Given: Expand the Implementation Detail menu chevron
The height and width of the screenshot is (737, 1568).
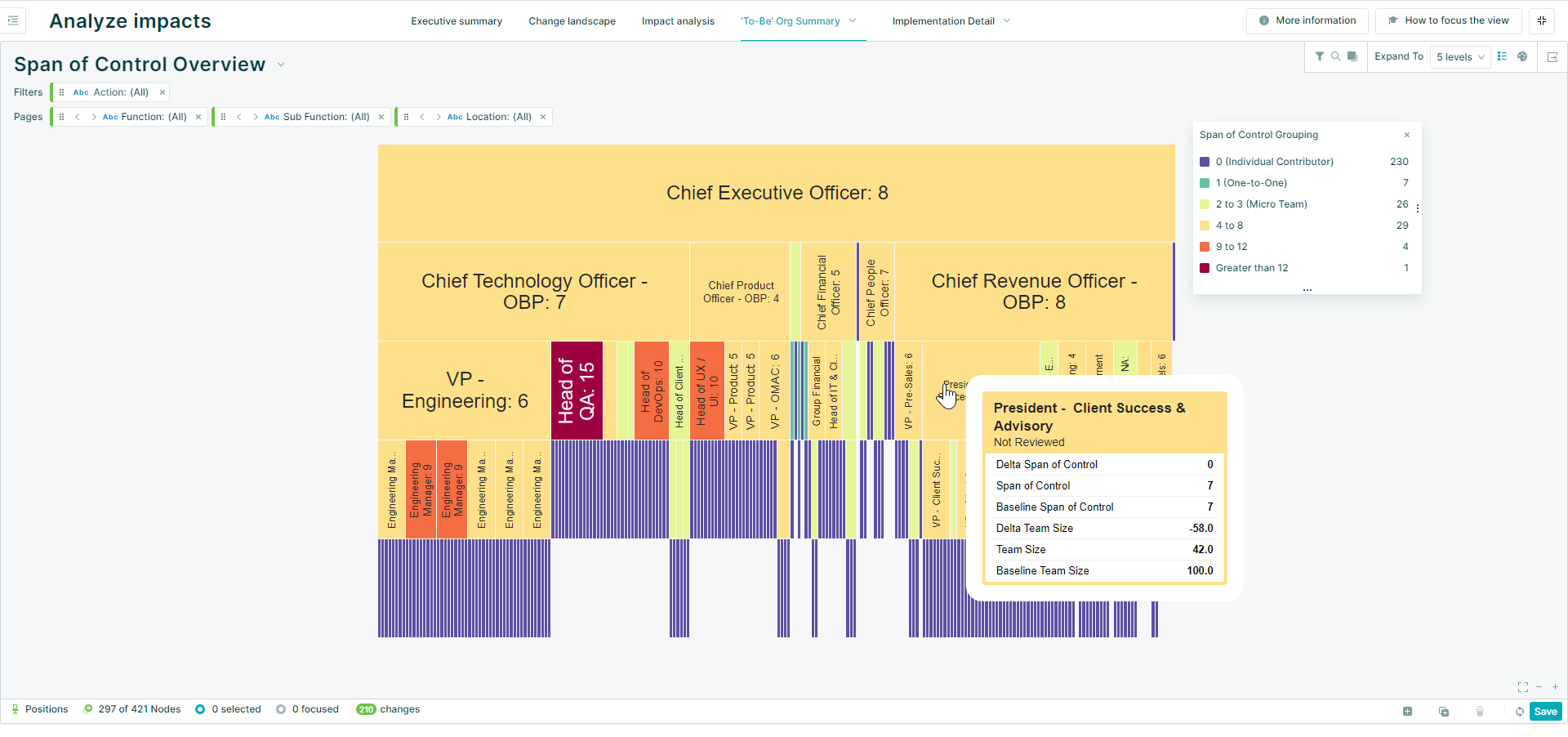Looking at the screenshot, I should (x=1007, y=20).
